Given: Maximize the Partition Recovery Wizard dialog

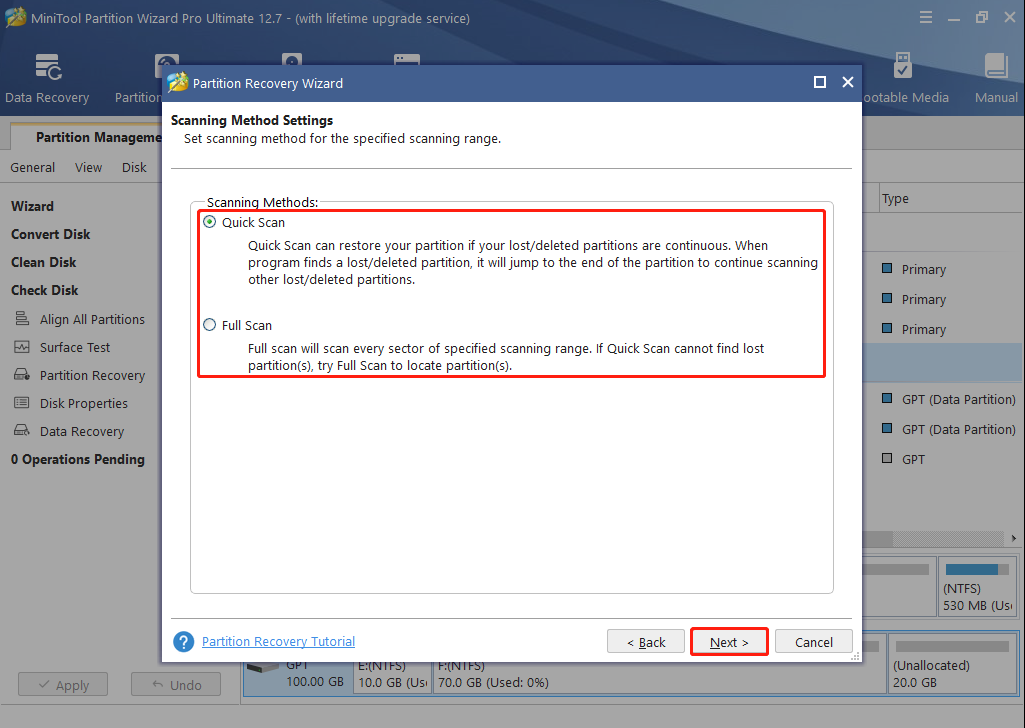Looking at the screenshot, I should point(820,82).
